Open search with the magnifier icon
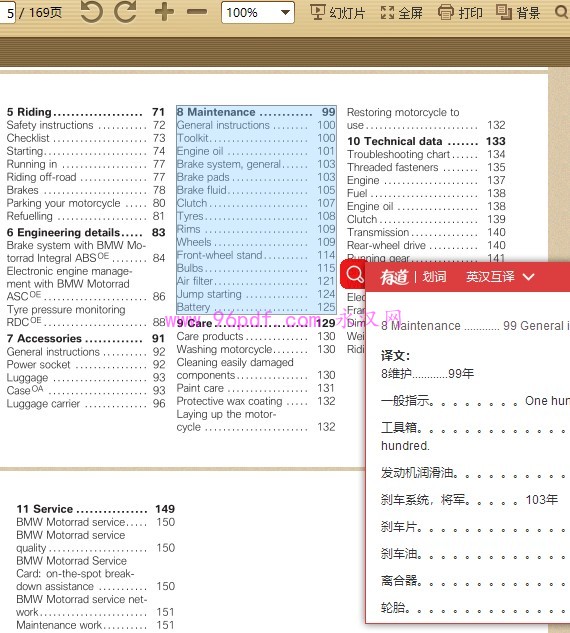 (x=562, y=12)
